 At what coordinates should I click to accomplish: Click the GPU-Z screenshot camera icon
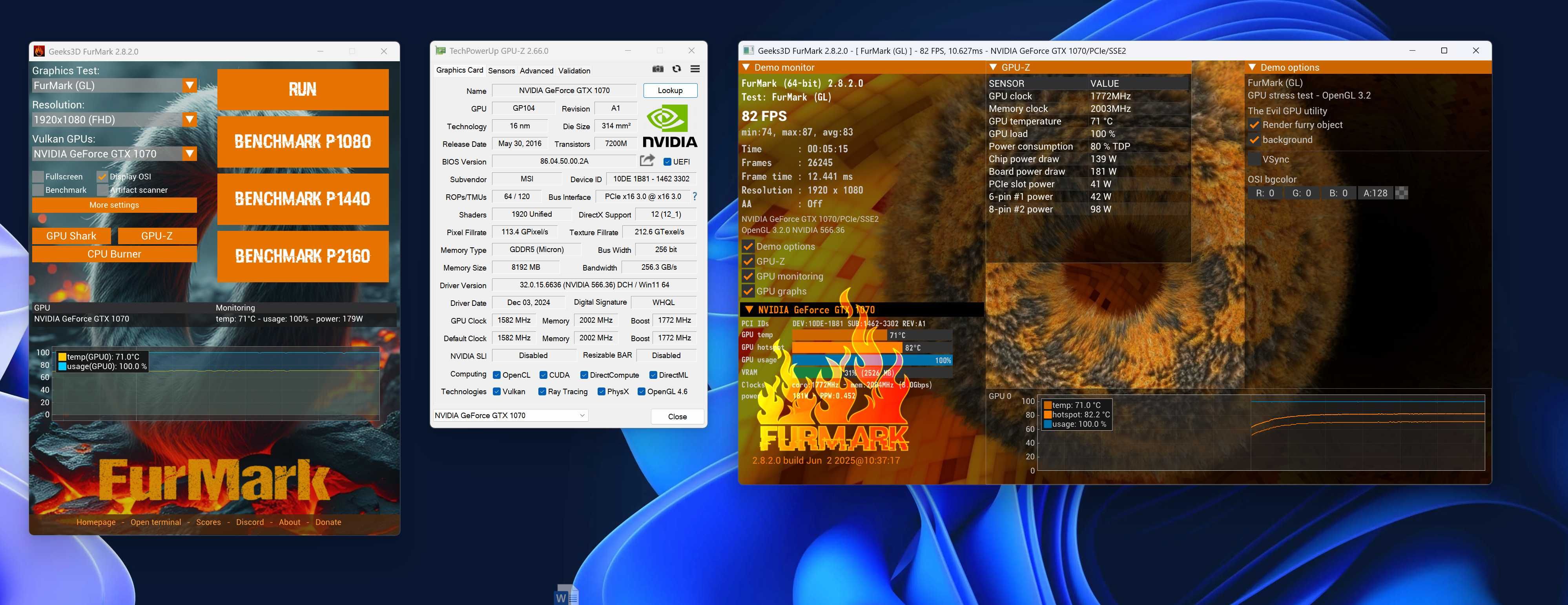point(657,69)
